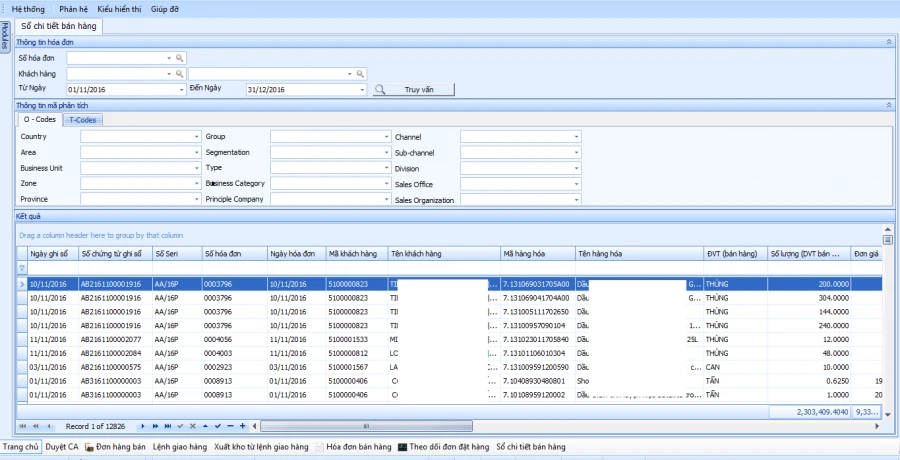Expand the Country dropdown
900x460 pixels.
click(196, 137)
